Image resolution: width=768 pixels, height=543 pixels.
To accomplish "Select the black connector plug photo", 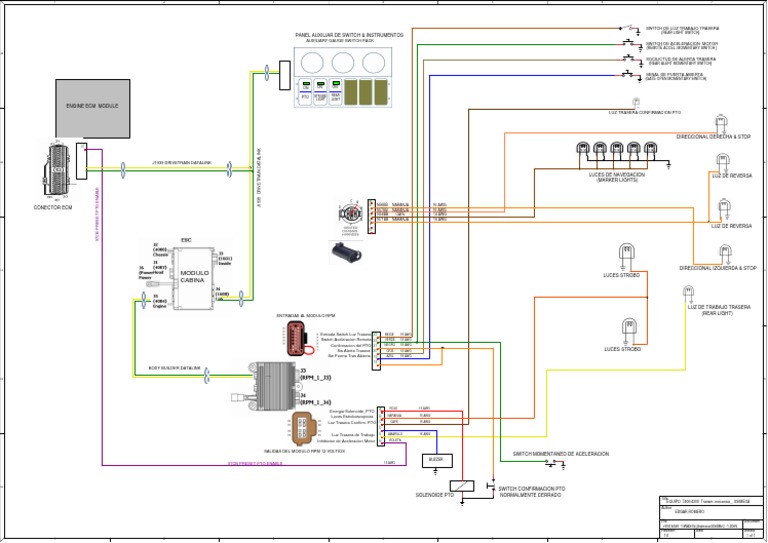I will coord(346,253).
